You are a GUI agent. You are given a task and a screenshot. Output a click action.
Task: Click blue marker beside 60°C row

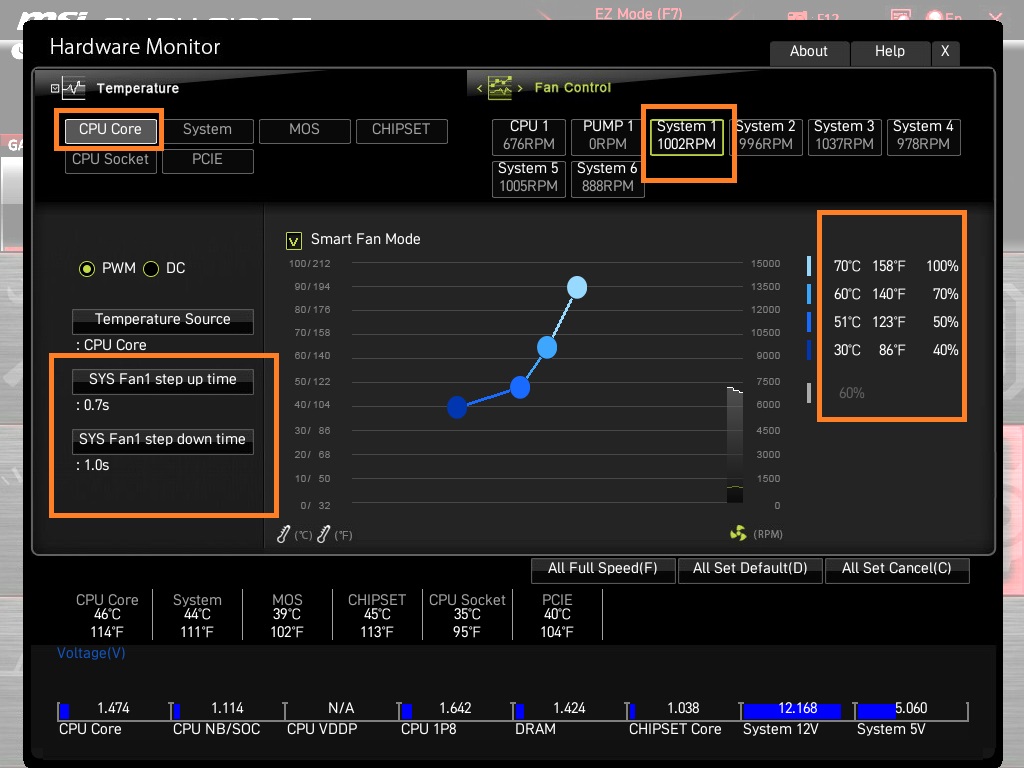(x=809, y=294)
